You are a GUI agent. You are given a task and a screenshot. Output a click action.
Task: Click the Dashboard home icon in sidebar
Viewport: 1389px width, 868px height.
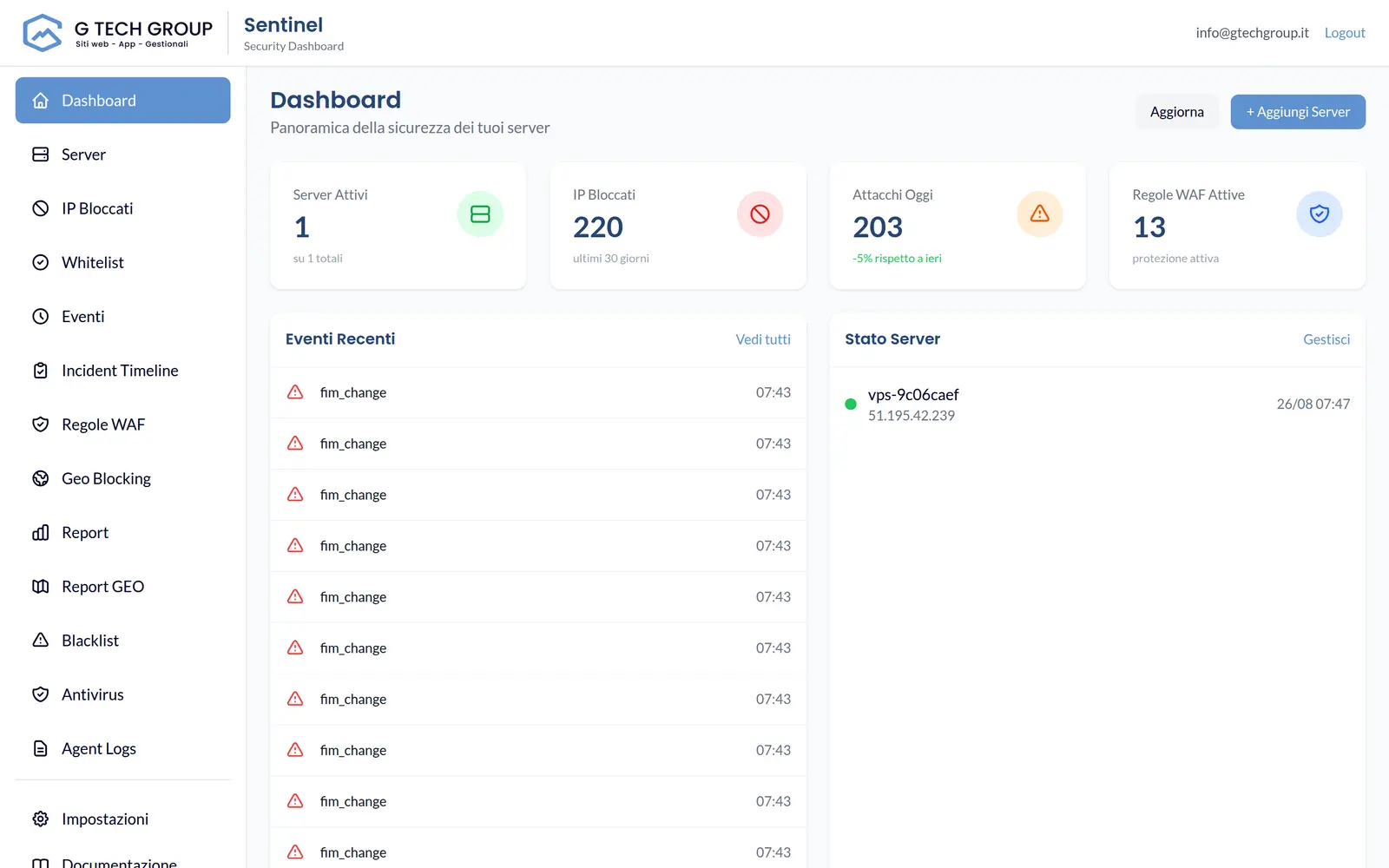pyautogui.click(x=41, y=101)
